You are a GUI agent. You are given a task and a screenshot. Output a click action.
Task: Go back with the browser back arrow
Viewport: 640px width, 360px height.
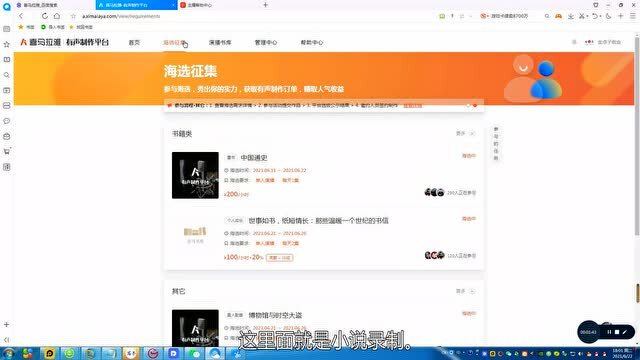click(21, 16)
